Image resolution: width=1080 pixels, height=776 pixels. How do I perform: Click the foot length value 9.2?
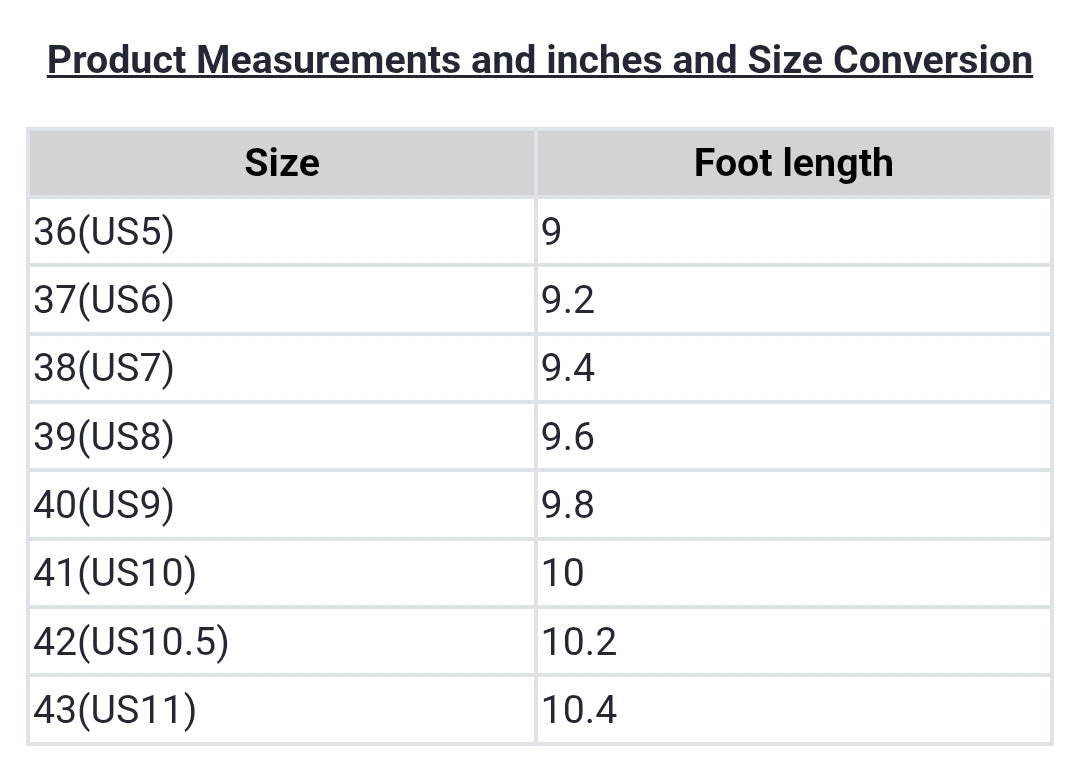coord(568,300)
